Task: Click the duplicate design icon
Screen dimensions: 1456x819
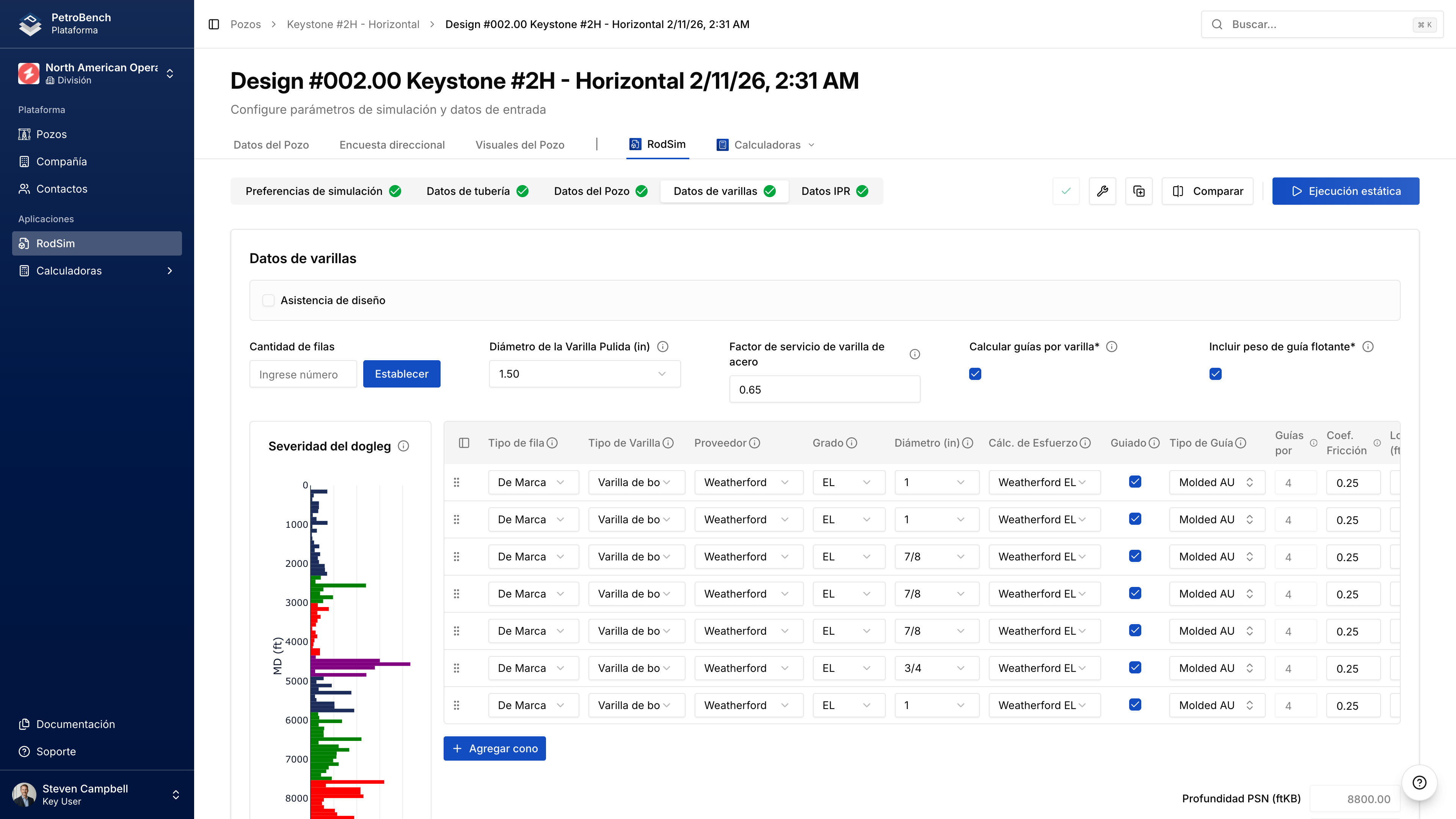Action: point(1138,191)
